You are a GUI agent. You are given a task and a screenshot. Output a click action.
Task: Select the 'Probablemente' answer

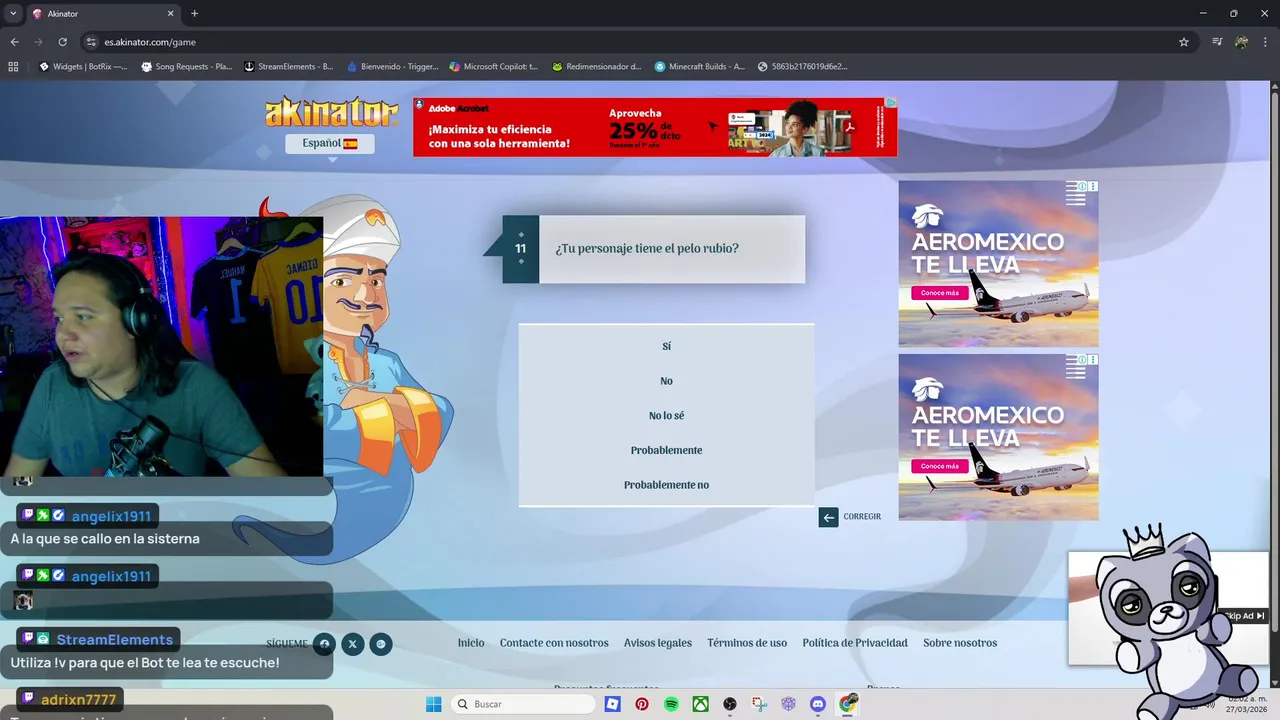pyautogui.click(x=666, y=451)
